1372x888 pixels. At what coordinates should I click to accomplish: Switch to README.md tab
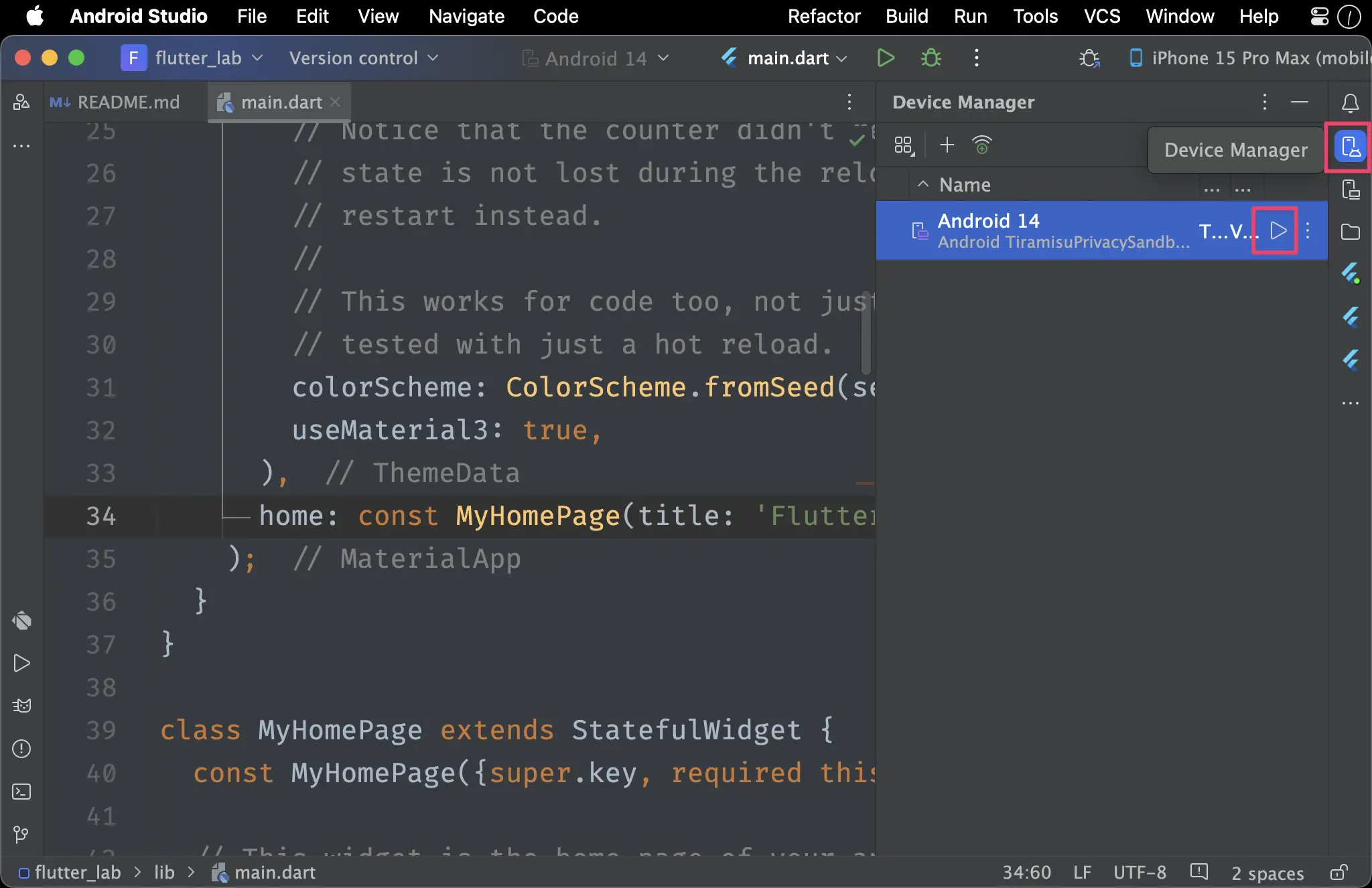pyautogui.click(x=115, y=102)
